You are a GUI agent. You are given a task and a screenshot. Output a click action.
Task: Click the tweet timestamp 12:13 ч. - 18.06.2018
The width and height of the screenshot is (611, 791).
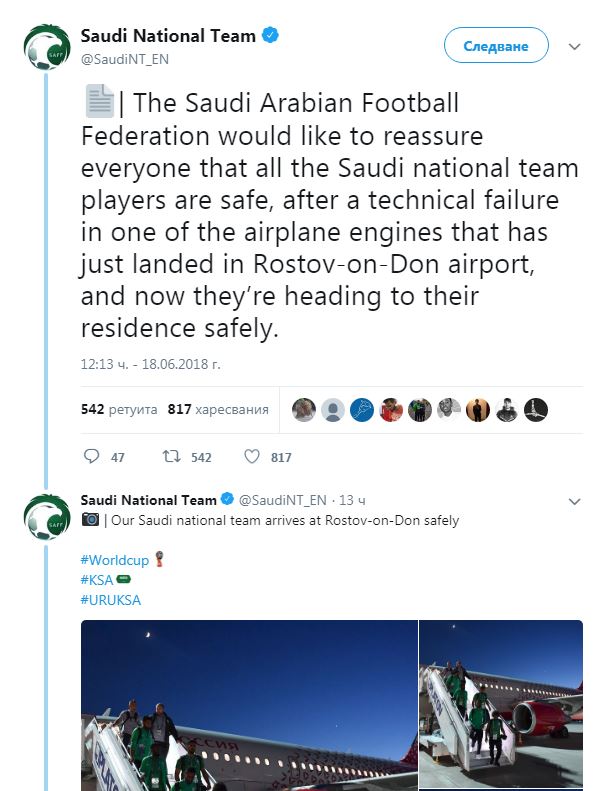pos(151,364)
